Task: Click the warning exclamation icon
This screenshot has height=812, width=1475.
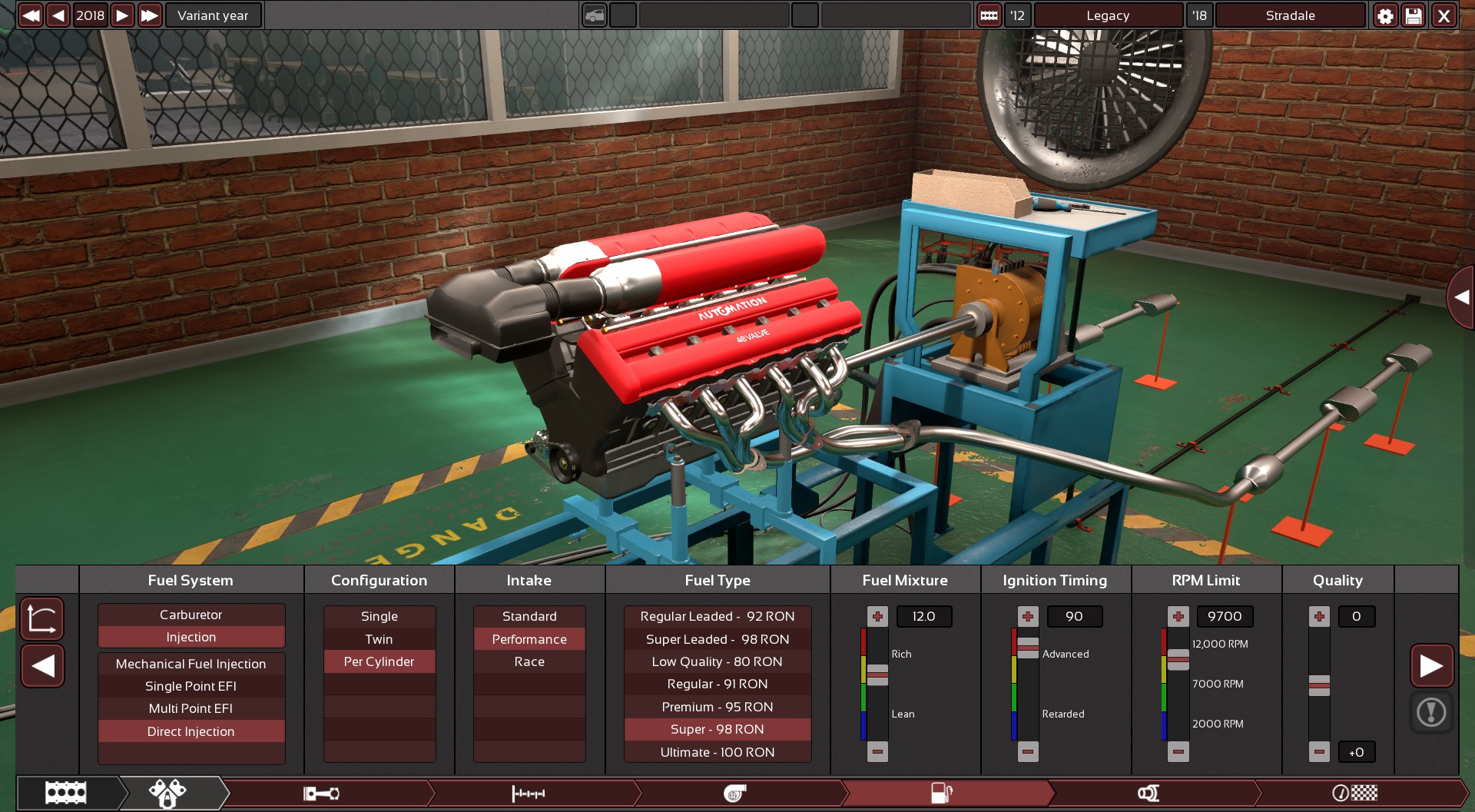Action: [x=1430, y=712]
